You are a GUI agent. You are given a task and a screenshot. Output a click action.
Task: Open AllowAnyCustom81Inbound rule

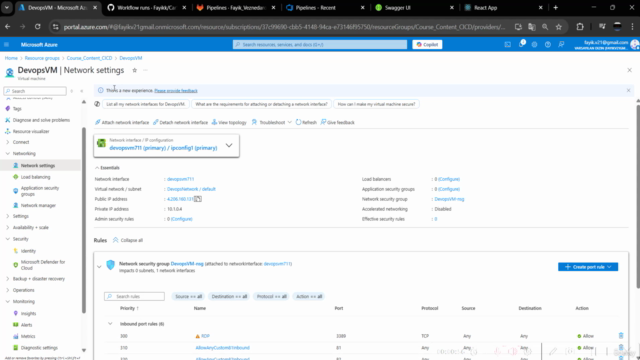point(222,348)
